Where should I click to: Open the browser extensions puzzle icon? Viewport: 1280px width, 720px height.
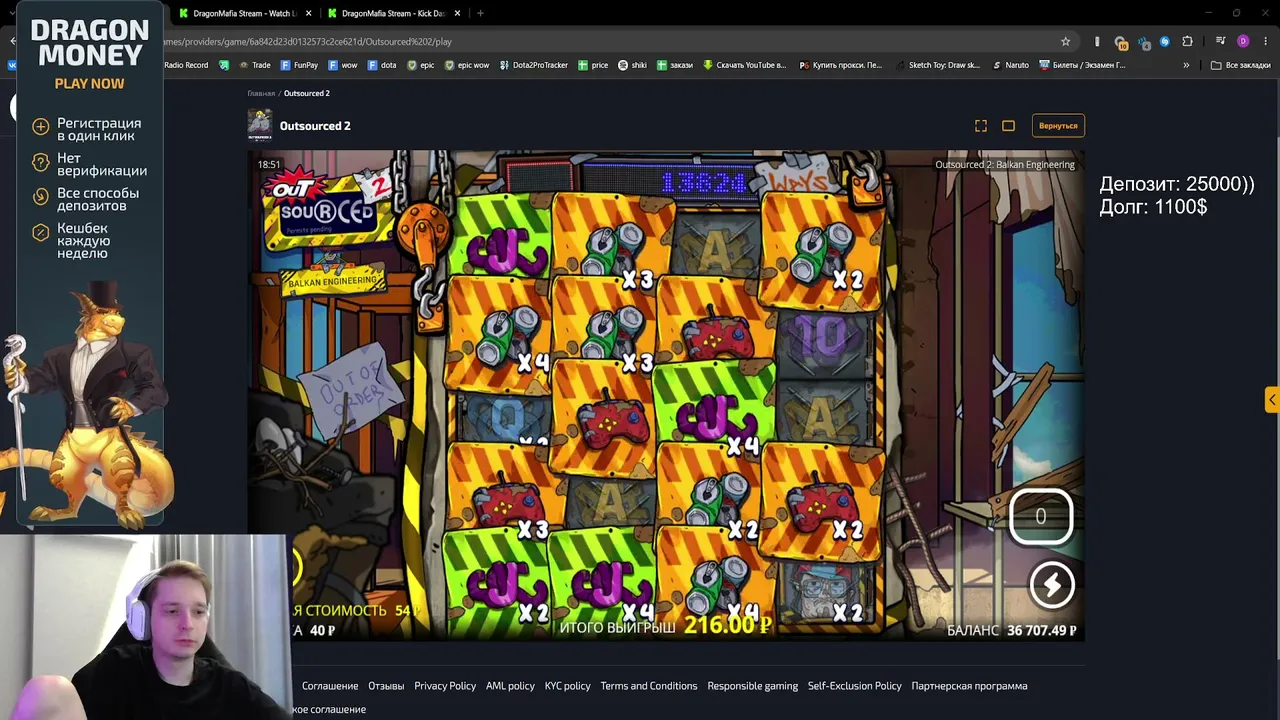(1187, 41)
